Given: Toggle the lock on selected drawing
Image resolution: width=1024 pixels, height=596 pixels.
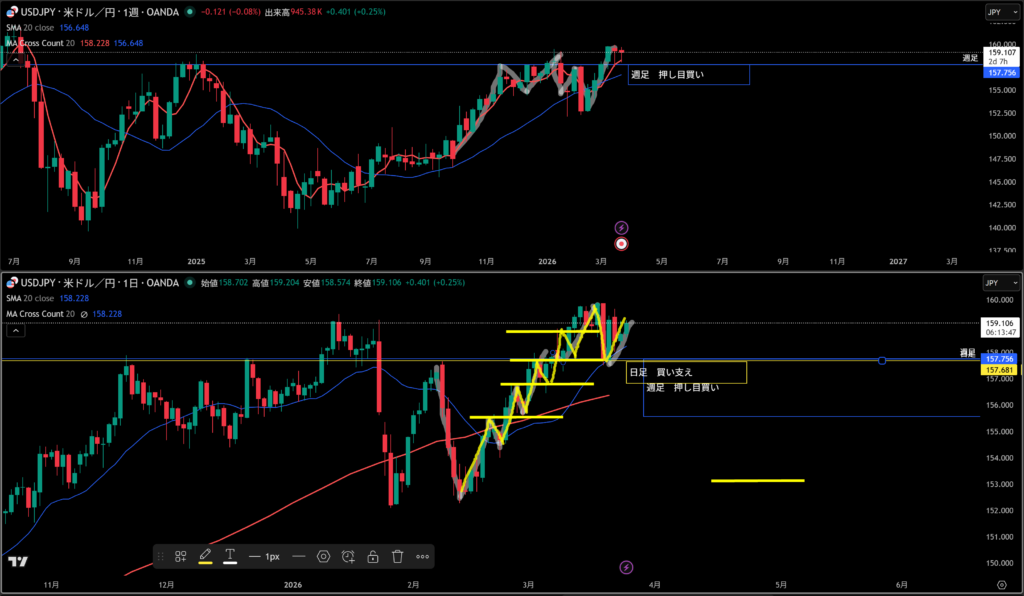Looking at the screenshot, I should (x=372, y=556).
